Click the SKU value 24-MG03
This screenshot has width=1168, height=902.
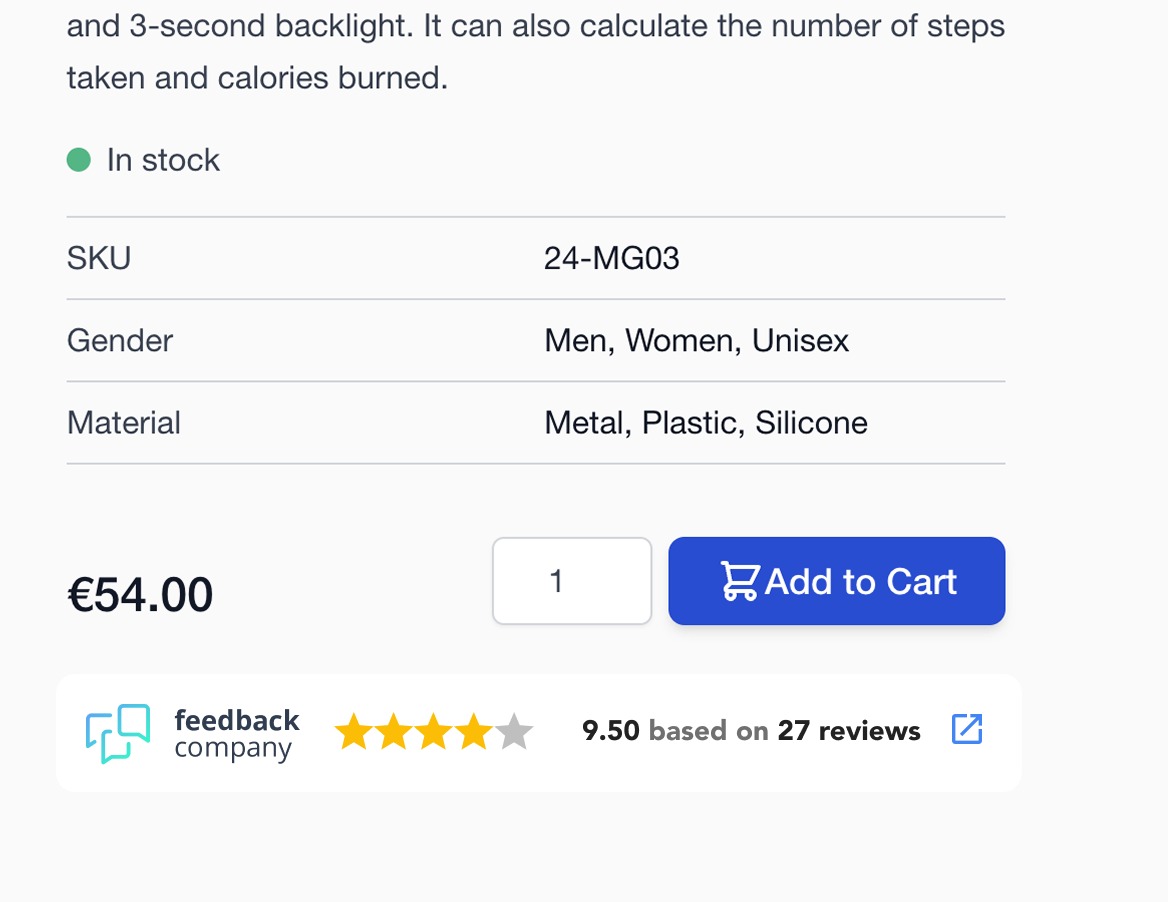click(x=612, y=259)
